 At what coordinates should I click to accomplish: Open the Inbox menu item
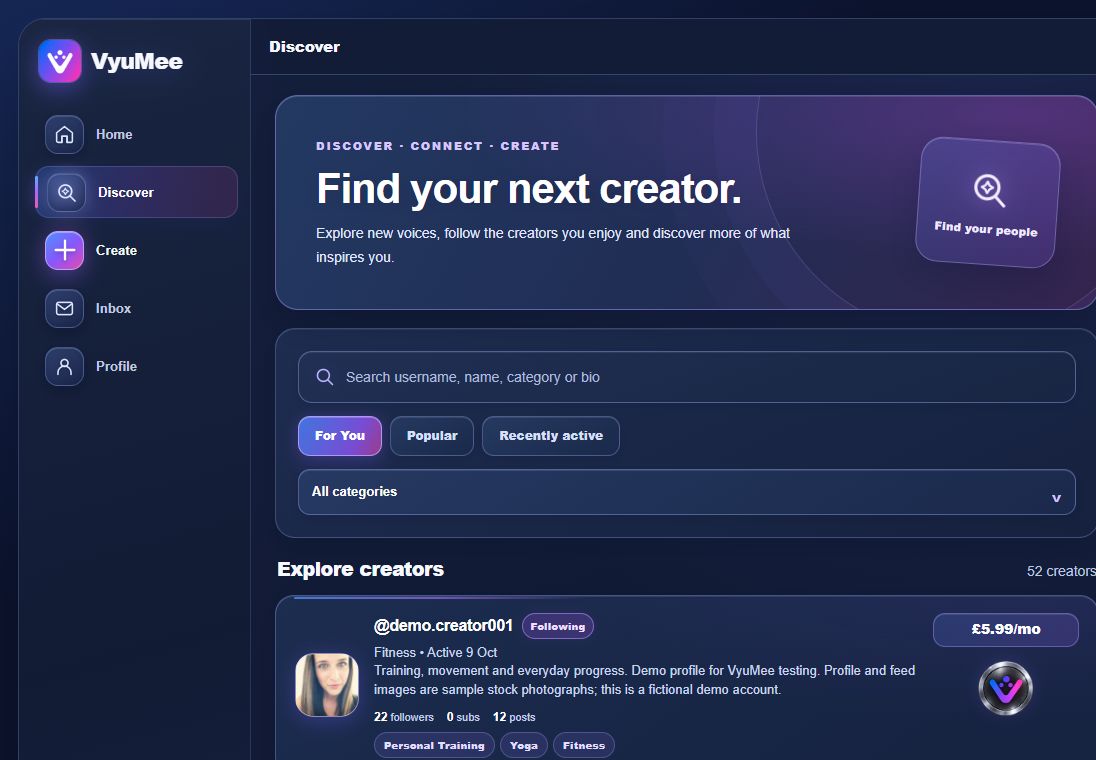click(x=136, y=308)
